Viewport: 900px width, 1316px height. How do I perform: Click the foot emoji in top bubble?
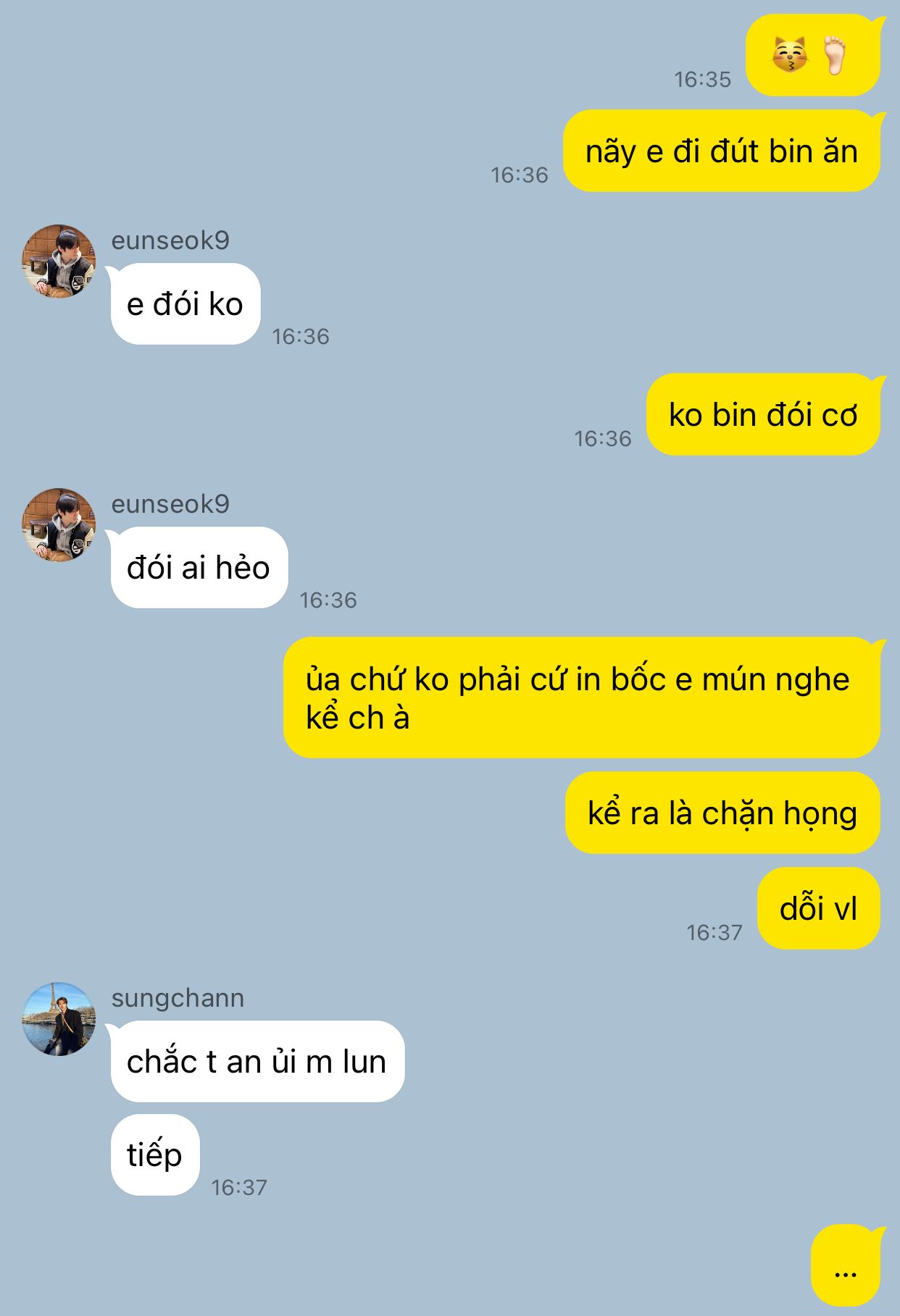click(835, 55)
